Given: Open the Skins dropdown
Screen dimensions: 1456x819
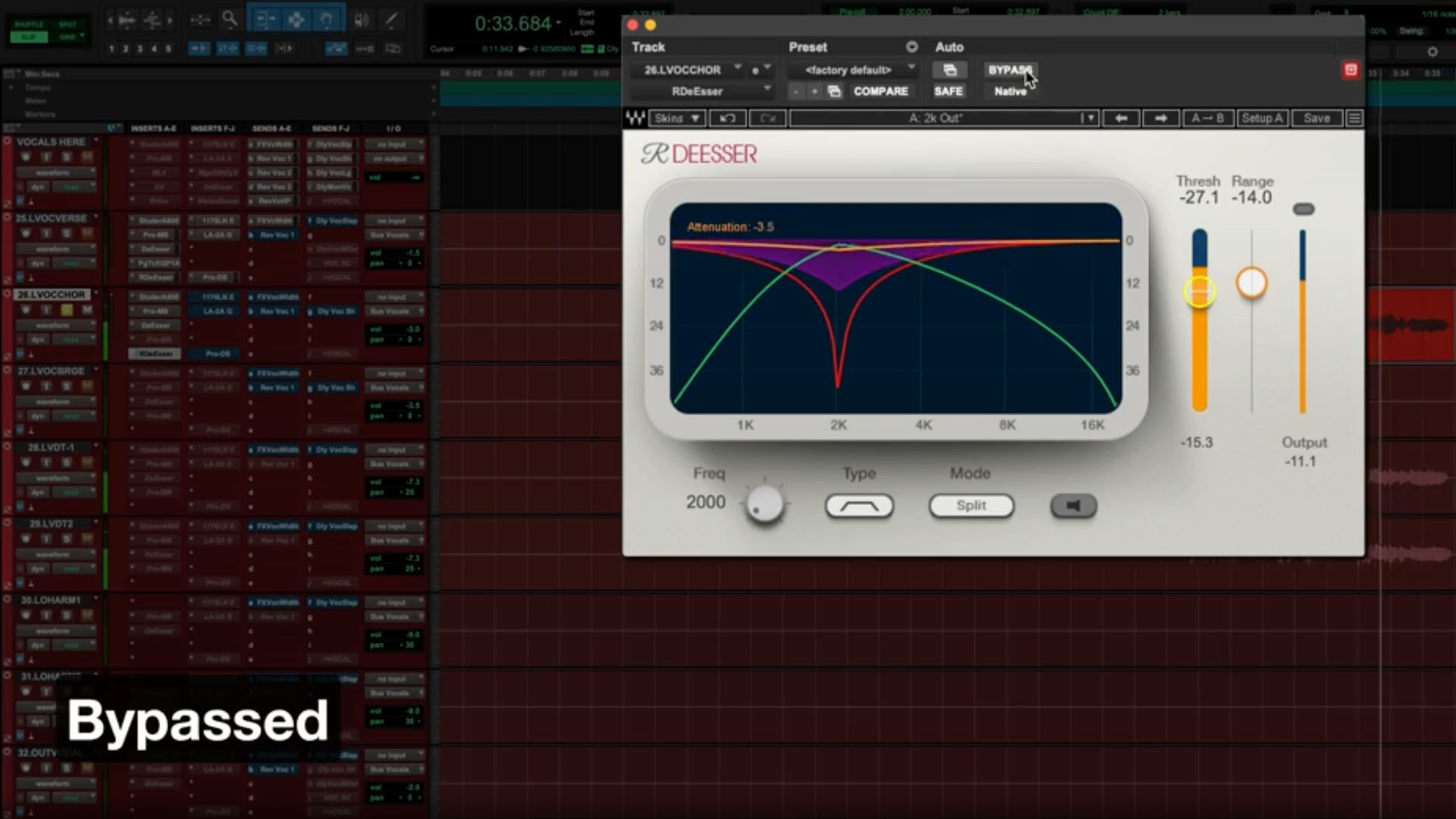Looking at the screenshot, I should [x=676, y=118].
